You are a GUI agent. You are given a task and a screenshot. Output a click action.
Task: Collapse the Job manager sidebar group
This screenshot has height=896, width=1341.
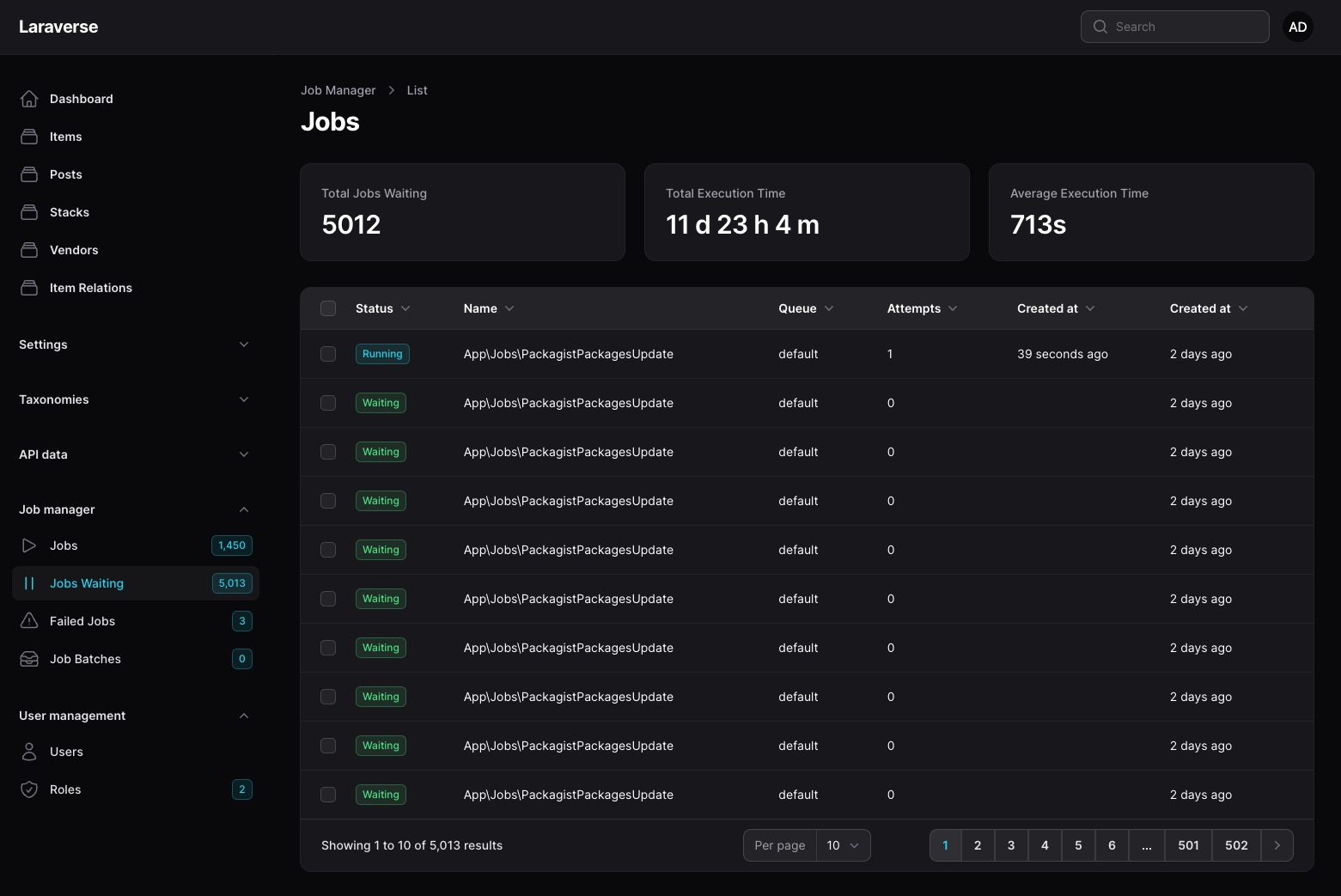(x=135, y=509)
